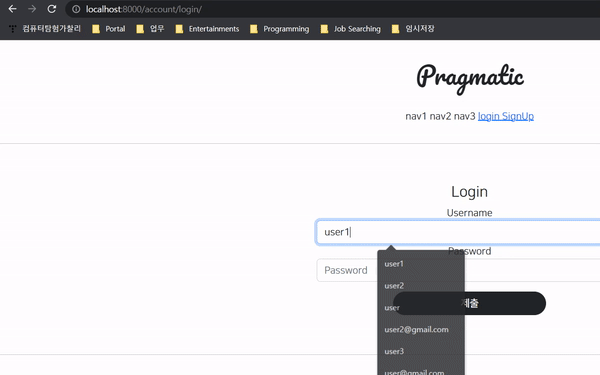The height and width of the screenshot is (375, 600).
Task: Open the 업무 bookmark folder
Action: [150, 29]
